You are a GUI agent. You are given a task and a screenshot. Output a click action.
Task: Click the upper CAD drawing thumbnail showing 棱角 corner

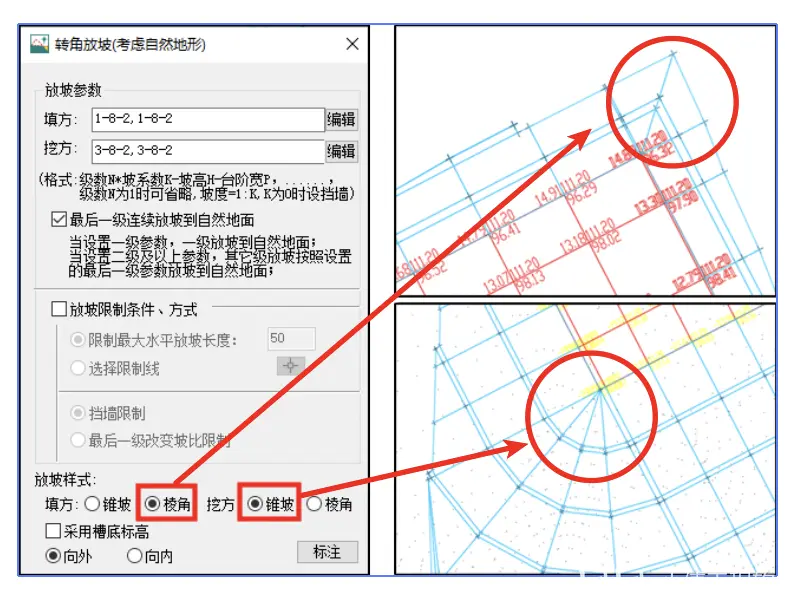[586, 161]
